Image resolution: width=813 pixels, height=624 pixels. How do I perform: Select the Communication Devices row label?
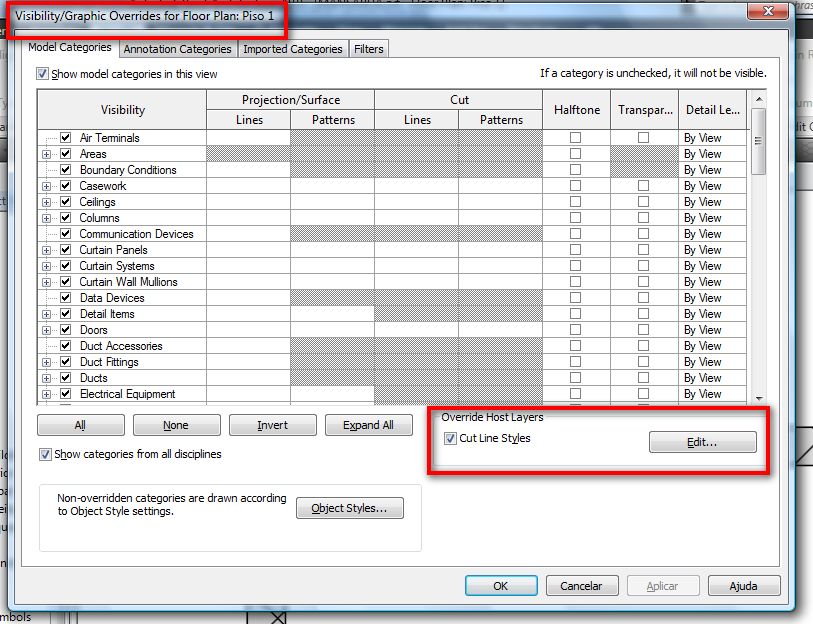tap(136, 234)
